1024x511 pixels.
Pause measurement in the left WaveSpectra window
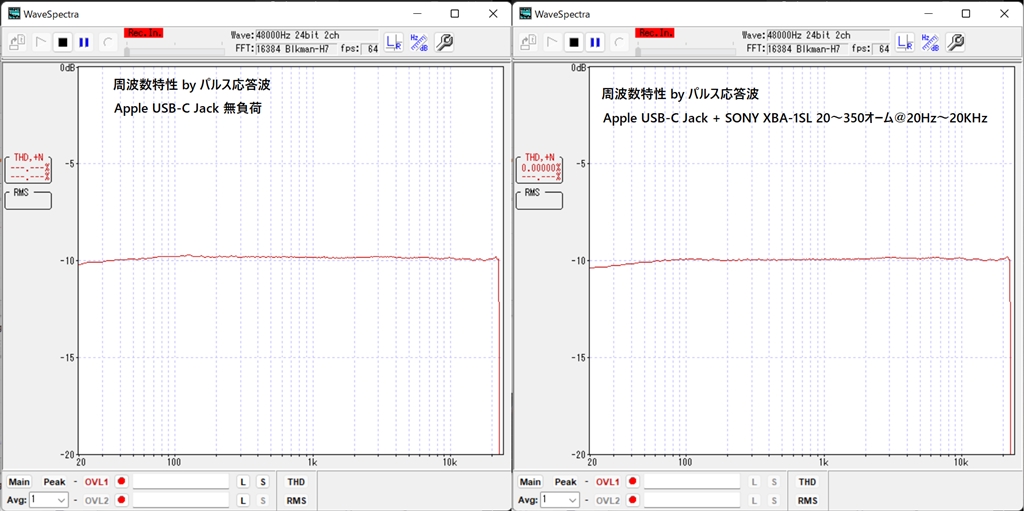click(84, 42)
